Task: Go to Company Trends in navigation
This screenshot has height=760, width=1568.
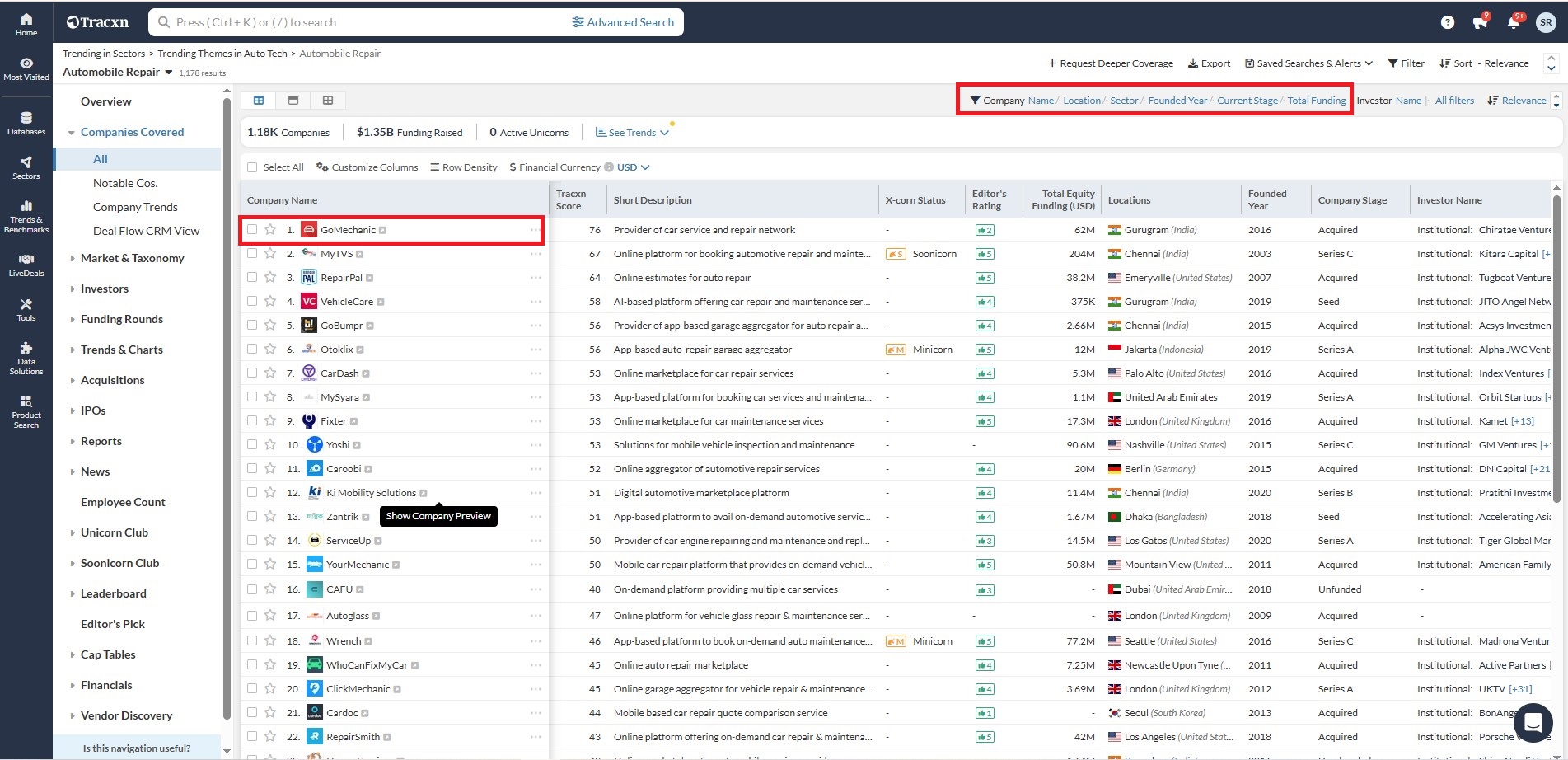Action: pos(135,207)
